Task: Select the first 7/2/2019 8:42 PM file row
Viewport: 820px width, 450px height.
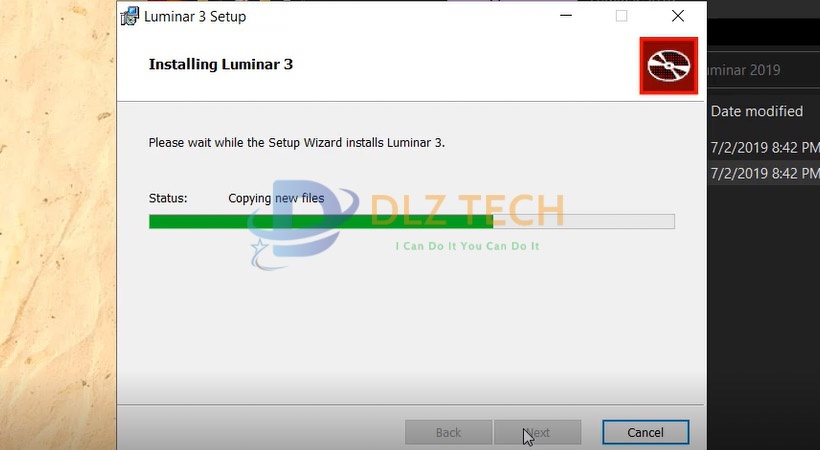Action: pyautogui.click(x=765, y=148)
